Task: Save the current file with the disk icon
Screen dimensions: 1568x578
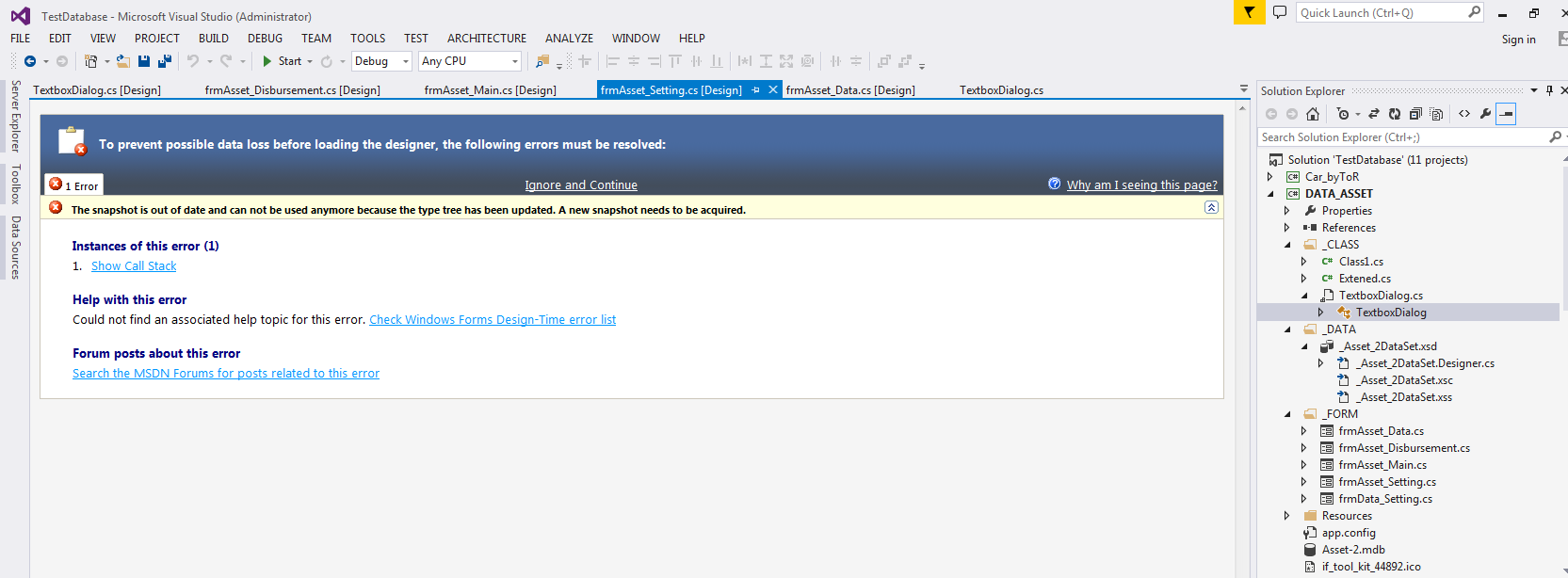Action: click(144, 61)
